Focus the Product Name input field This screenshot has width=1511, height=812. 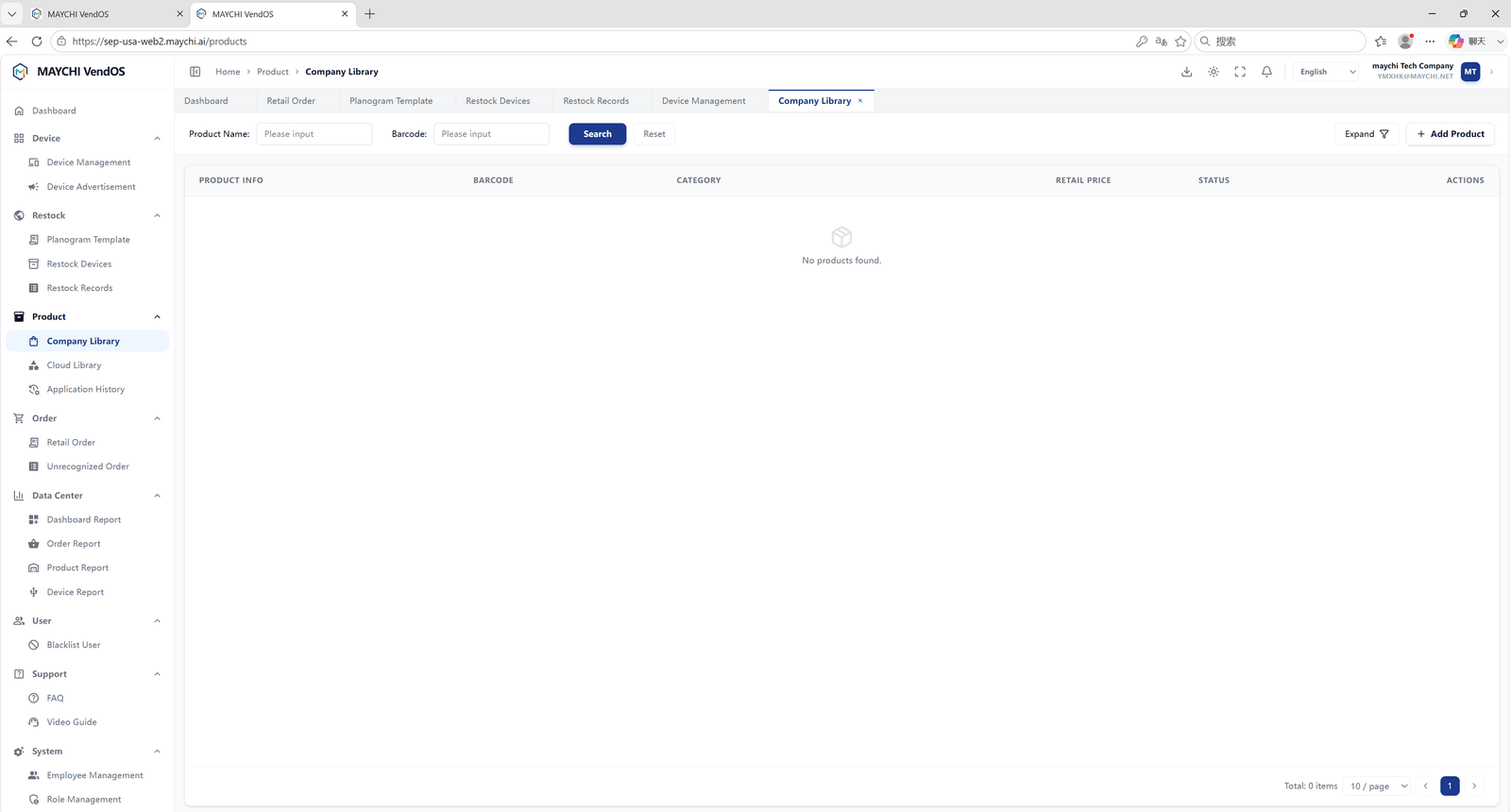[x=314, y=134]
